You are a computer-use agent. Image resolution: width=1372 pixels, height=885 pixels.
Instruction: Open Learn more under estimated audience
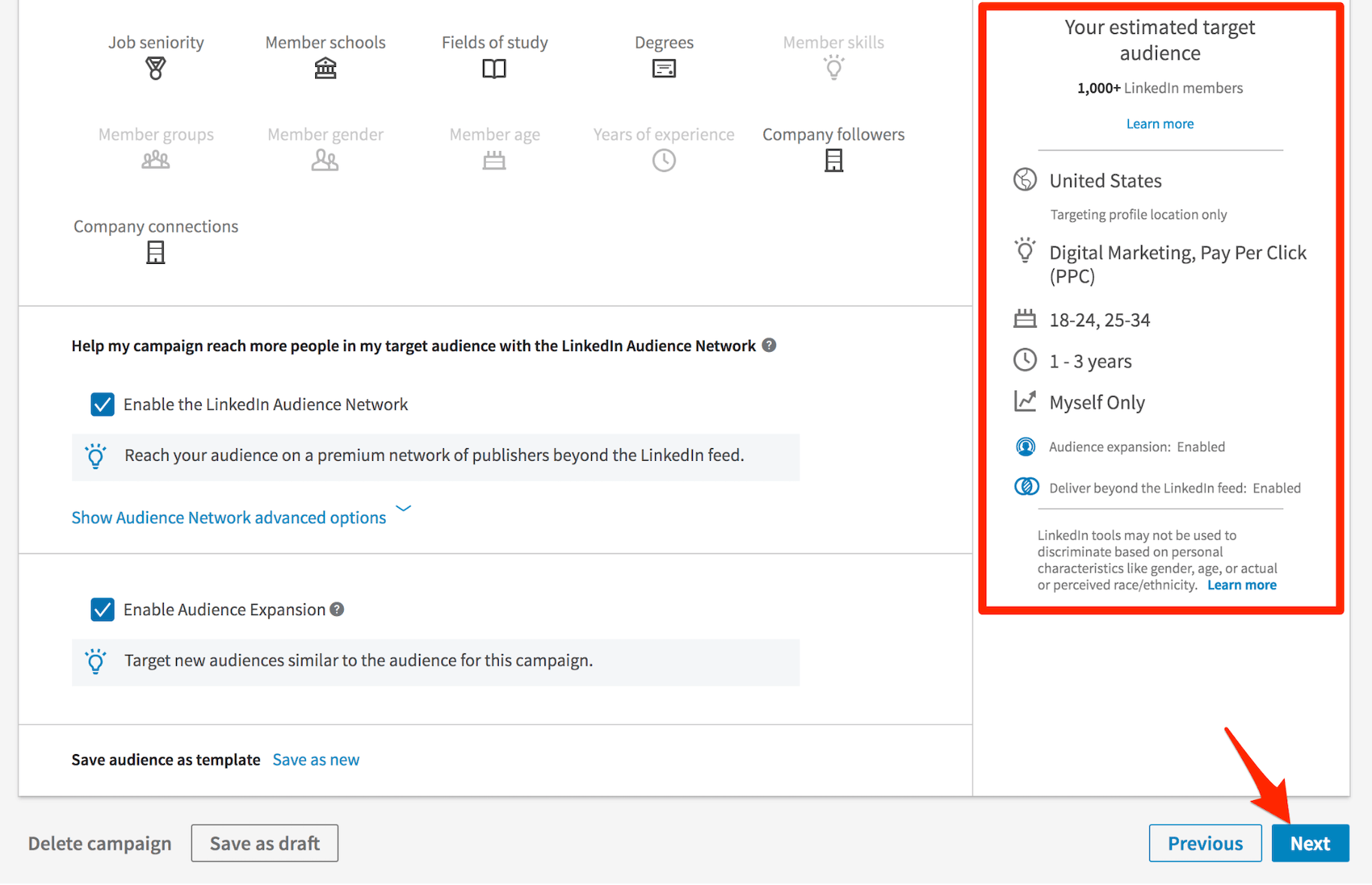click(x=1159, y=124)
